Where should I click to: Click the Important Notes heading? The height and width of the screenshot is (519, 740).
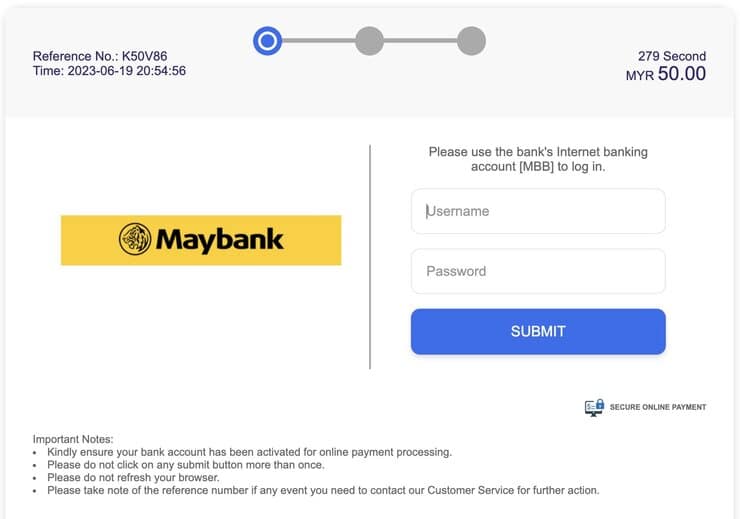pos(73,439)
